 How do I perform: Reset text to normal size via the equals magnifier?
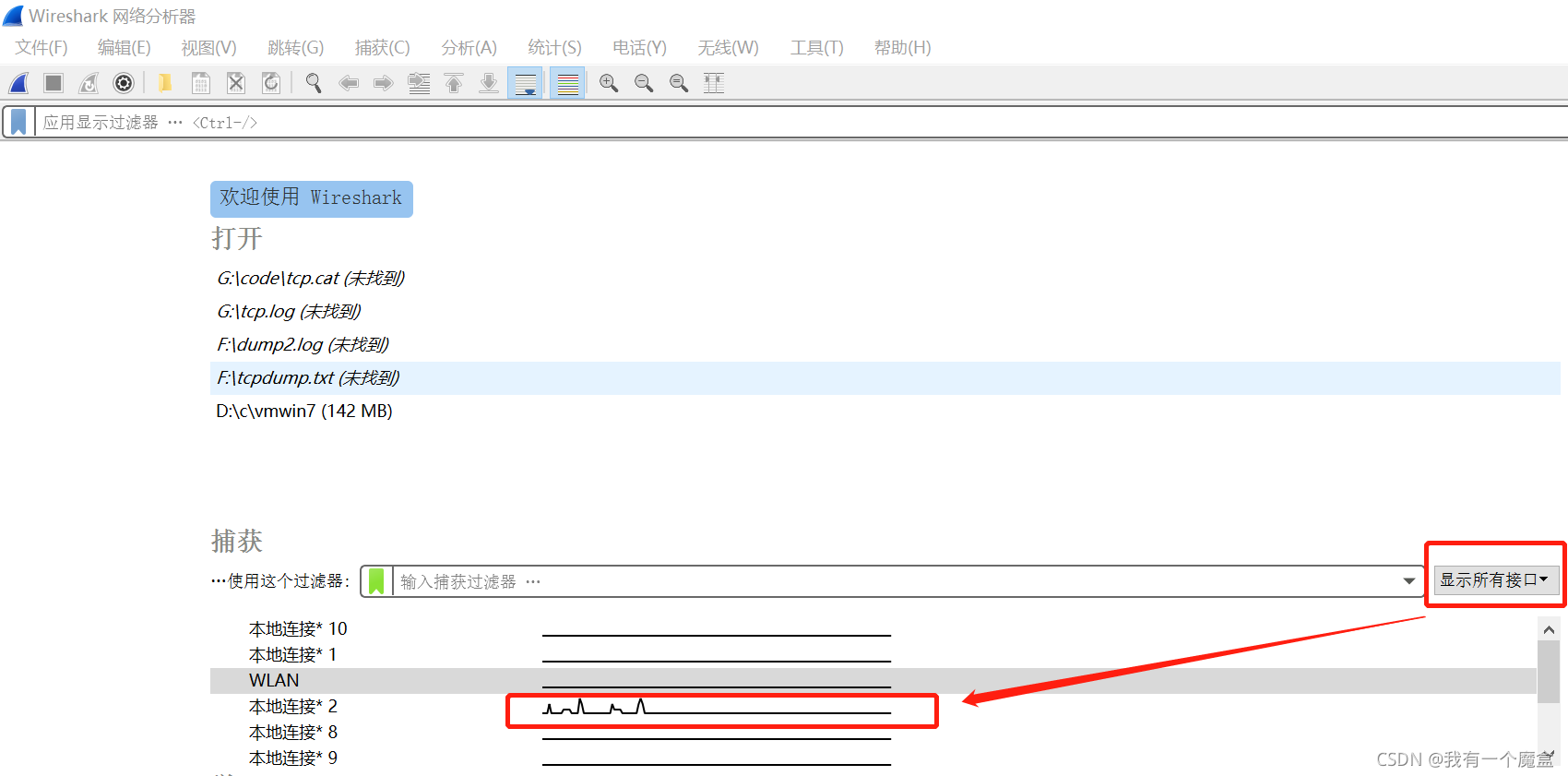[679, 83]
